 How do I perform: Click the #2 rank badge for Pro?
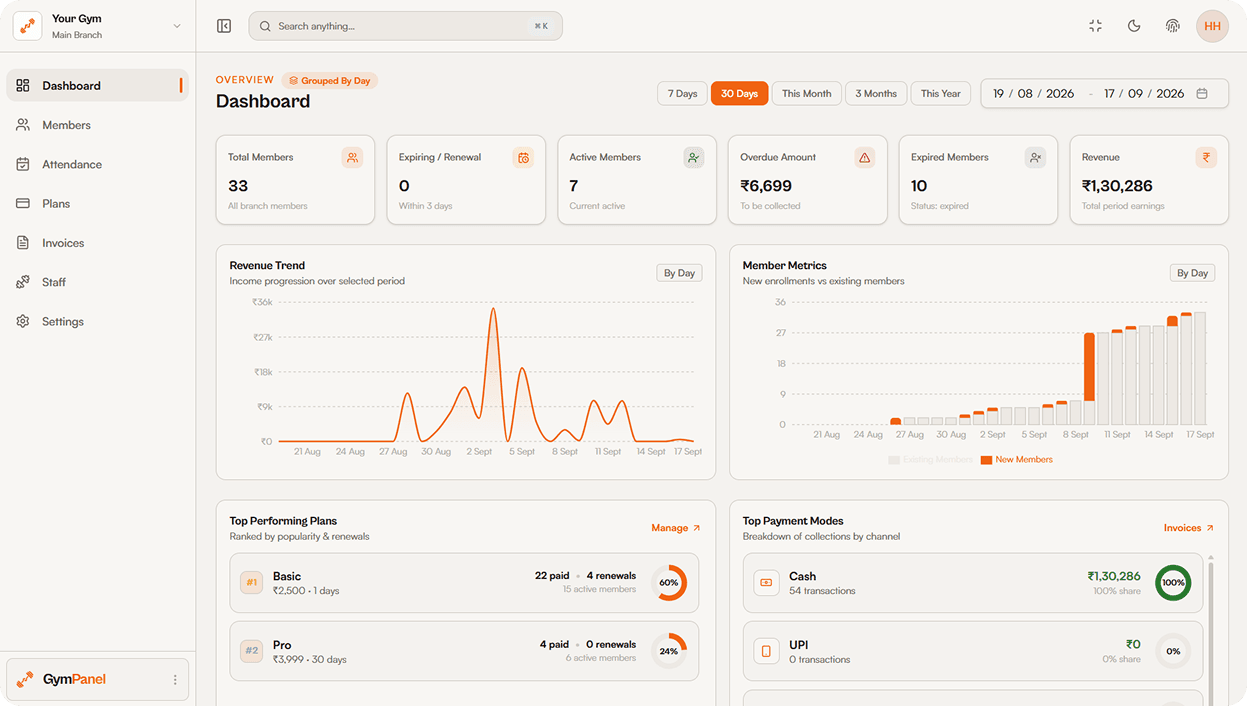click(251, 651)
